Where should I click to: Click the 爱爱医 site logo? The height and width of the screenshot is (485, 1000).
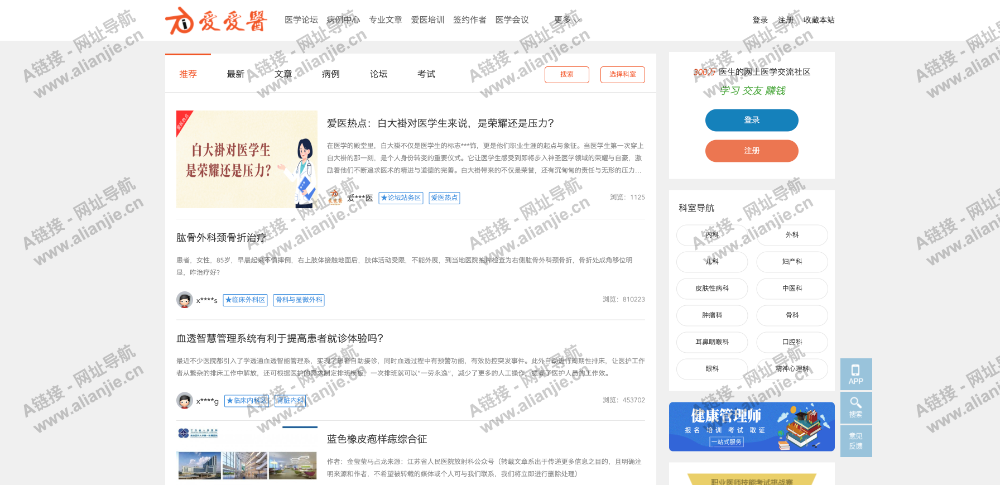point(214,20)
